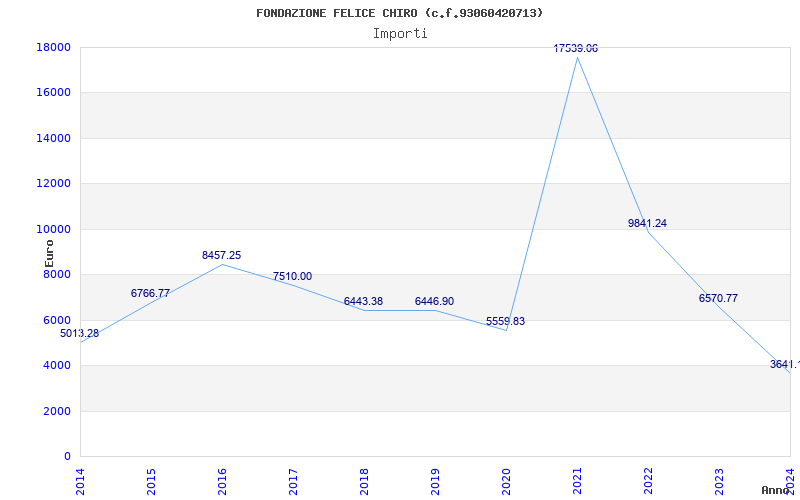Viewport: 800px width, 500px height.
Task: Click the 2000 y-axis value
Action: pyautogui.click(x=57, y=411)
